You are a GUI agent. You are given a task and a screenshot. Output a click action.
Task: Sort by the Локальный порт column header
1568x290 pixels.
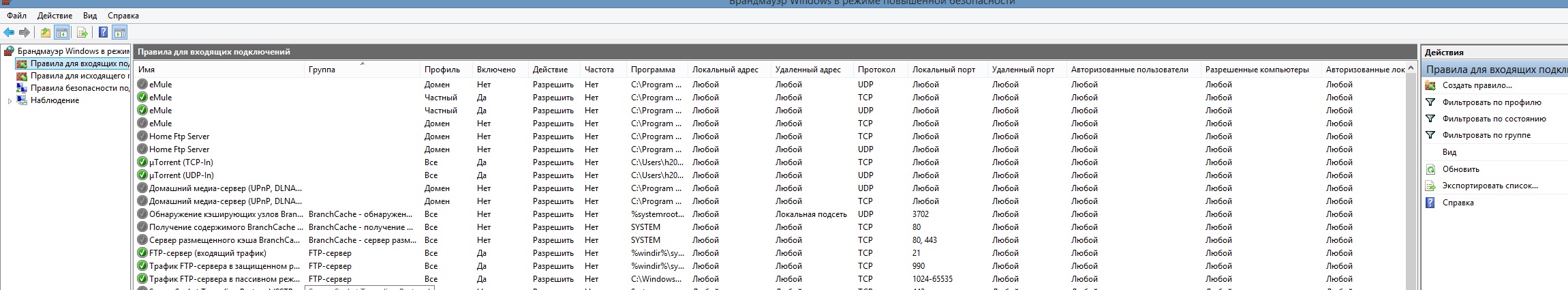click(948, 70)
